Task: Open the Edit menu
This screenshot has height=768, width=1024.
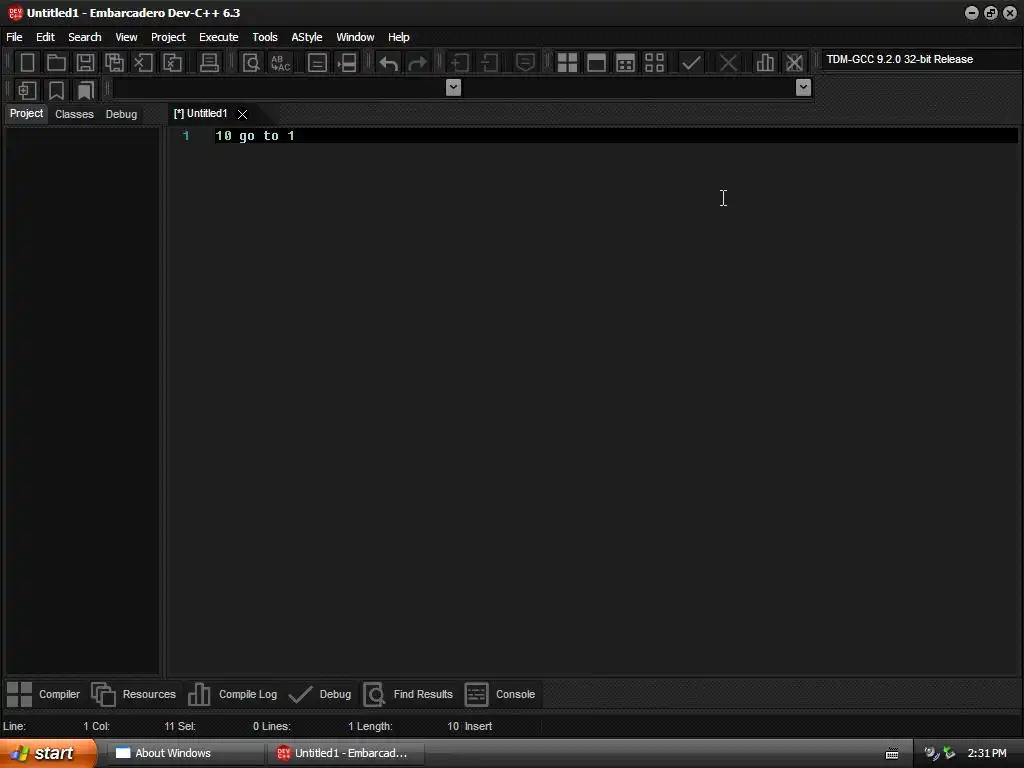Action: click(x=45, y=37)
